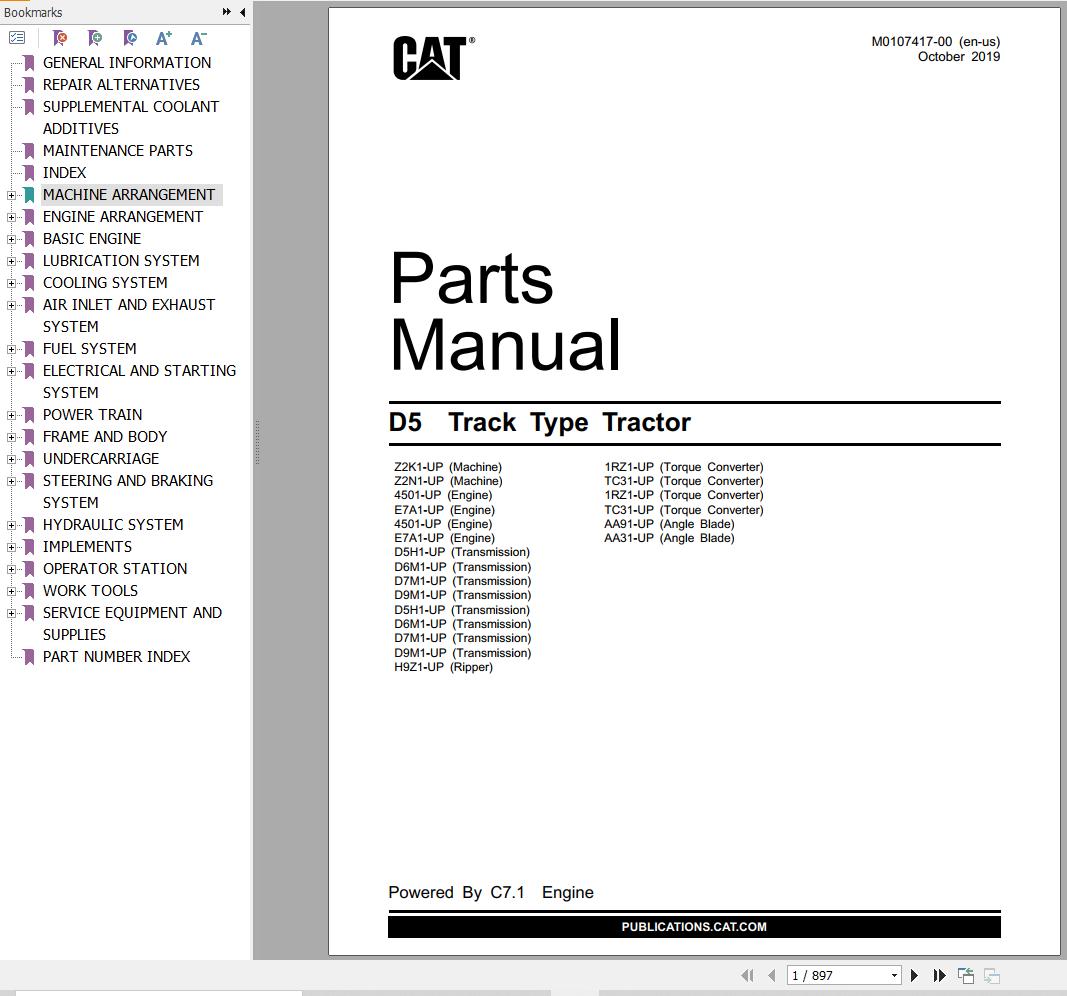Open SUPPLEMENTAL COOLANT ADDITIVES bookmark
Image resolution: width=1067 pixels, height=996 pixels.
[131, 118]
